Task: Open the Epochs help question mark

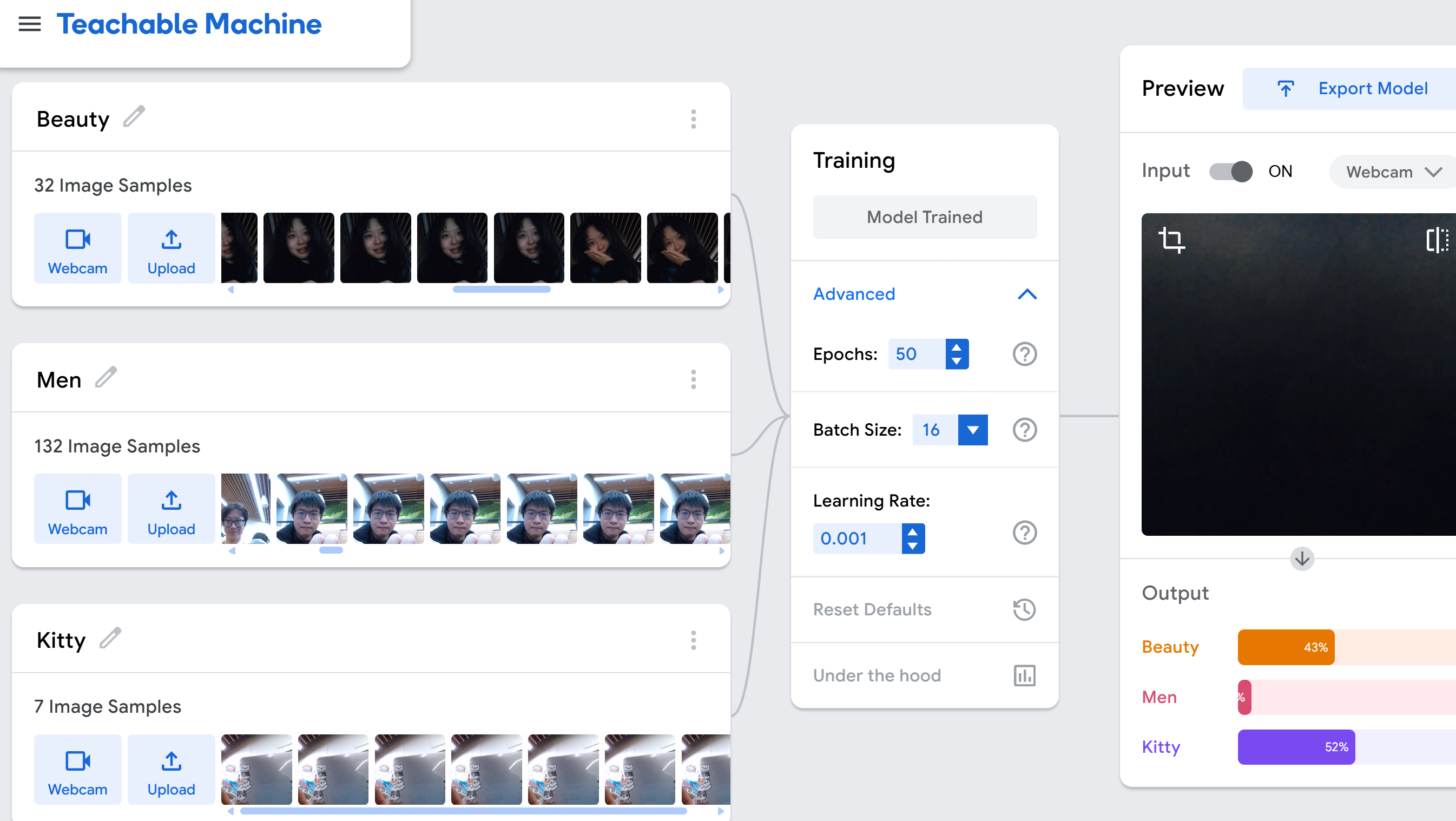Action: 1025,354
